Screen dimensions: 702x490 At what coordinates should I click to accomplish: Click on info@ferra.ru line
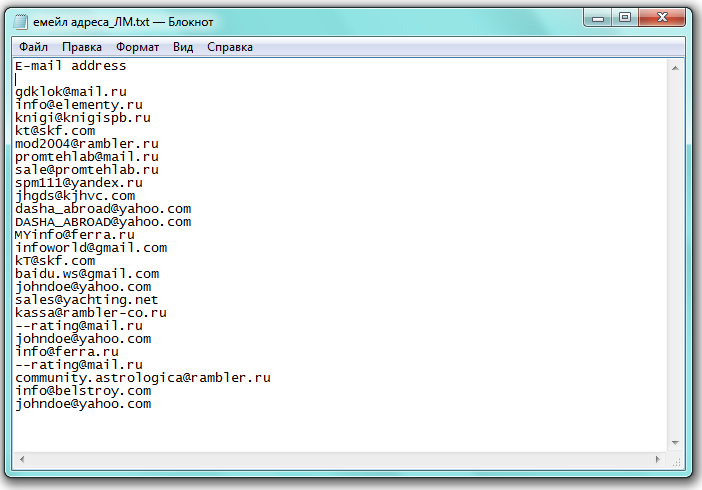pos(67,352)
